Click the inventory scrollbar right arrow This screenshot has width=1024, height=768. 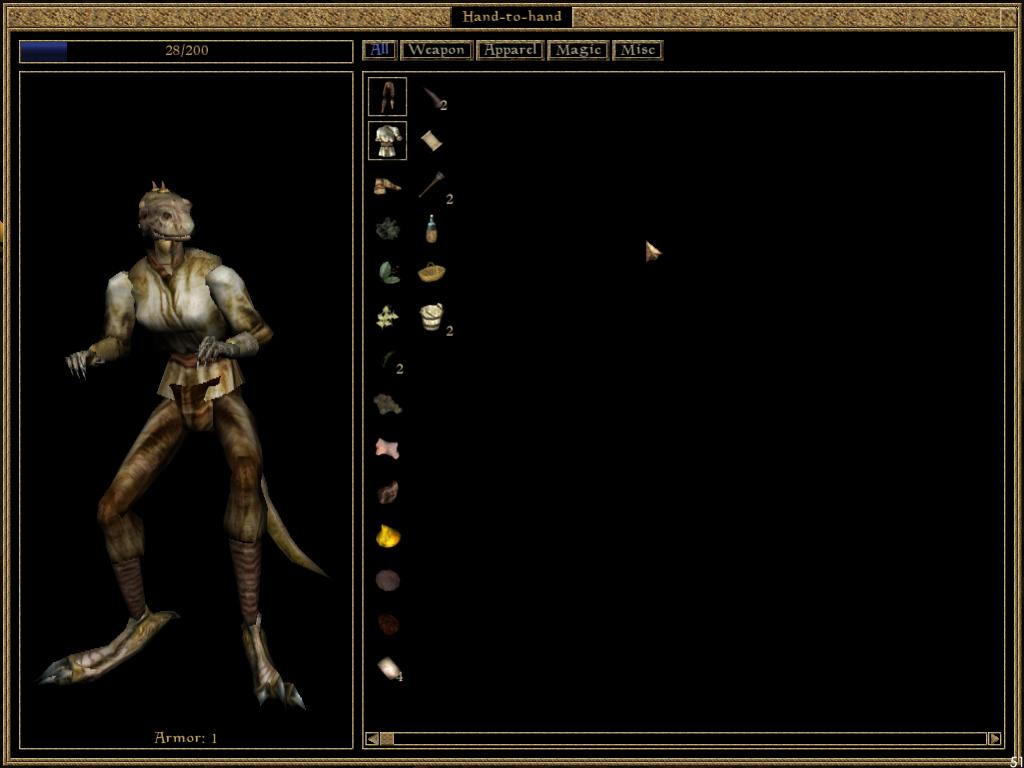pyautogui.click(x=994, y=739)
